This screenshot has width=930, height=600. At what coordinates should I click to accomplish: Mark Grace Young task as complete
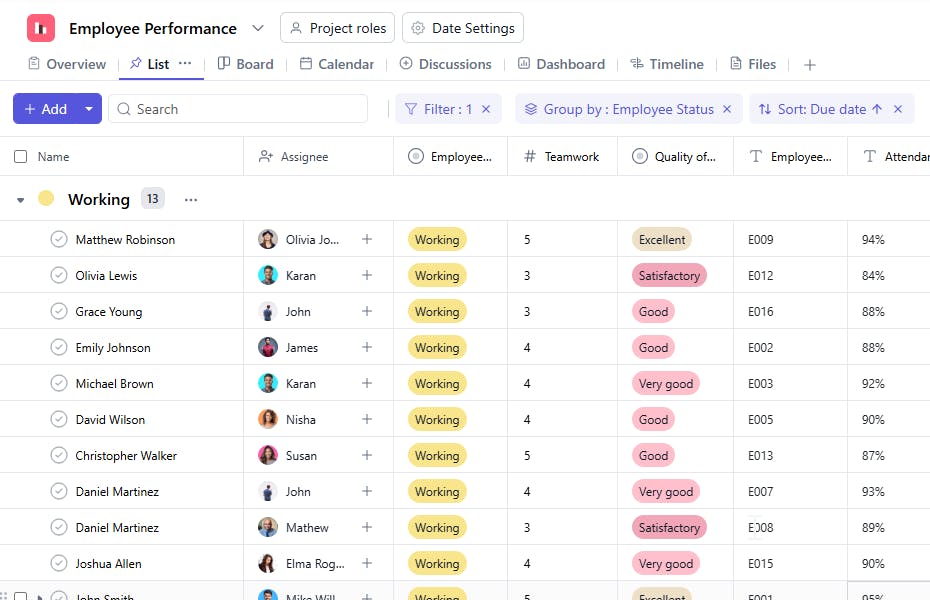(59, 311)
